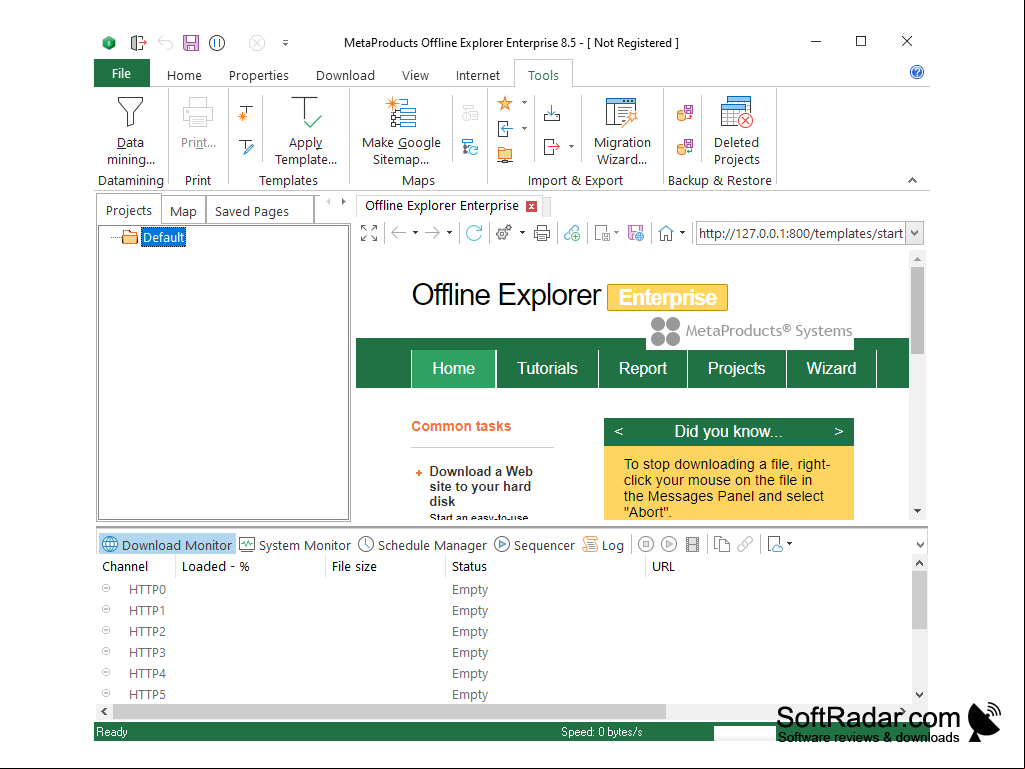Screen dimensions: 1025x769
Task: Click the refresh map tree icon in Maps
Action: [470, 148]
